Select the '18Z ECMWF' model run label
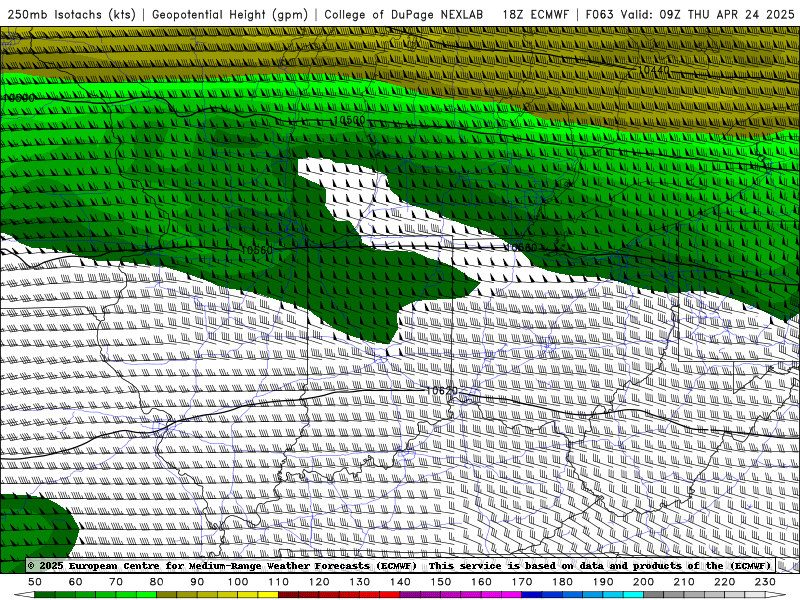 point(535,14)
